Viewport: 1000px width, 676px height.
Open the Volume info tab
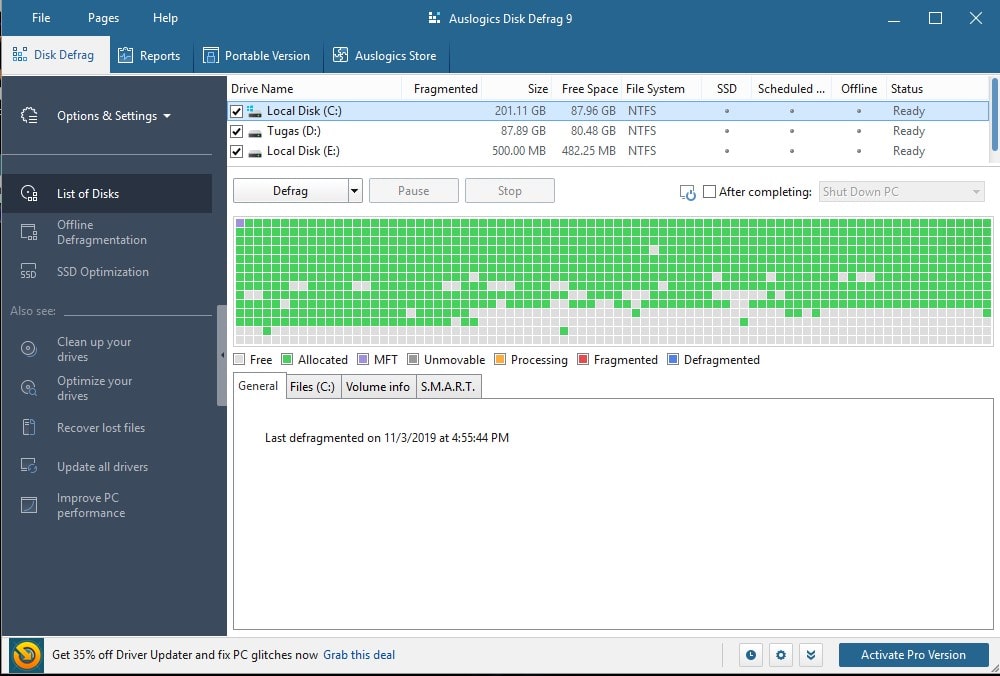click(378, 386)
